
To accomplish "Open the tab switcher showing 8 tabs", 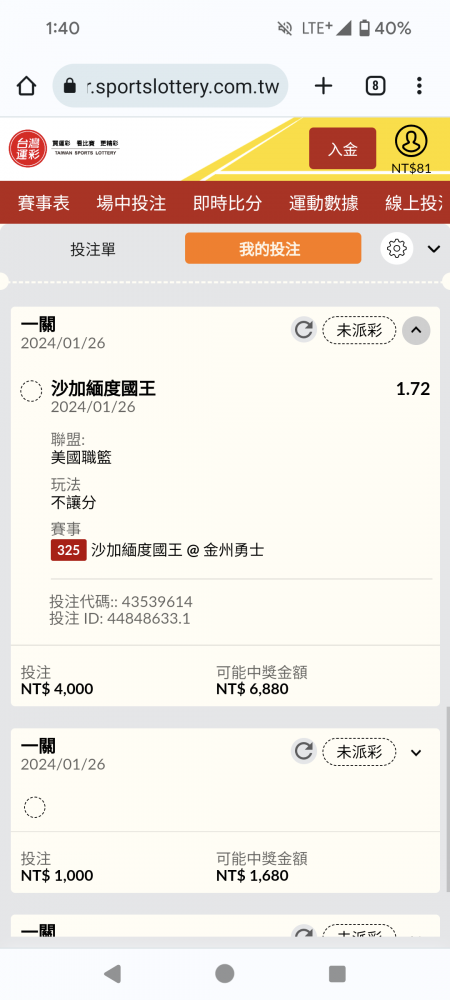I will (375, 85).
